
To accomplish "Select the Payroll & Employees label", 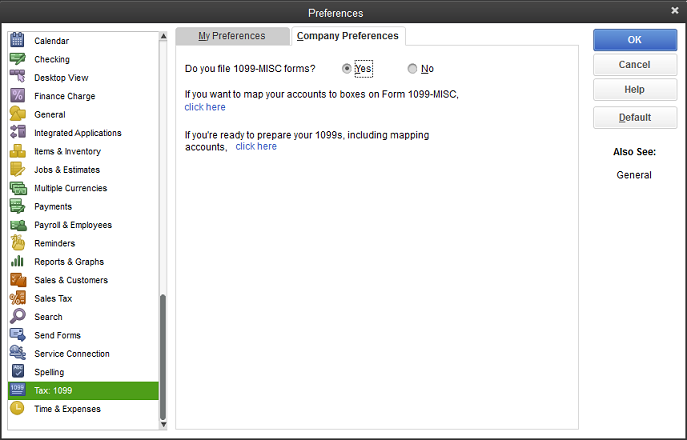I will click(x=73, y=225).
